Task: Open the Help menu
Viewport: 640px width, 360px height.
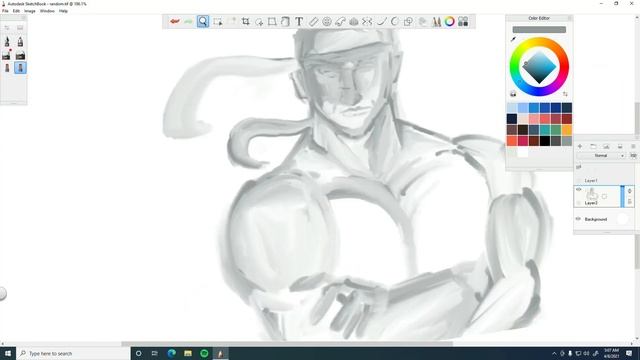Action: (x=63, y=11)
